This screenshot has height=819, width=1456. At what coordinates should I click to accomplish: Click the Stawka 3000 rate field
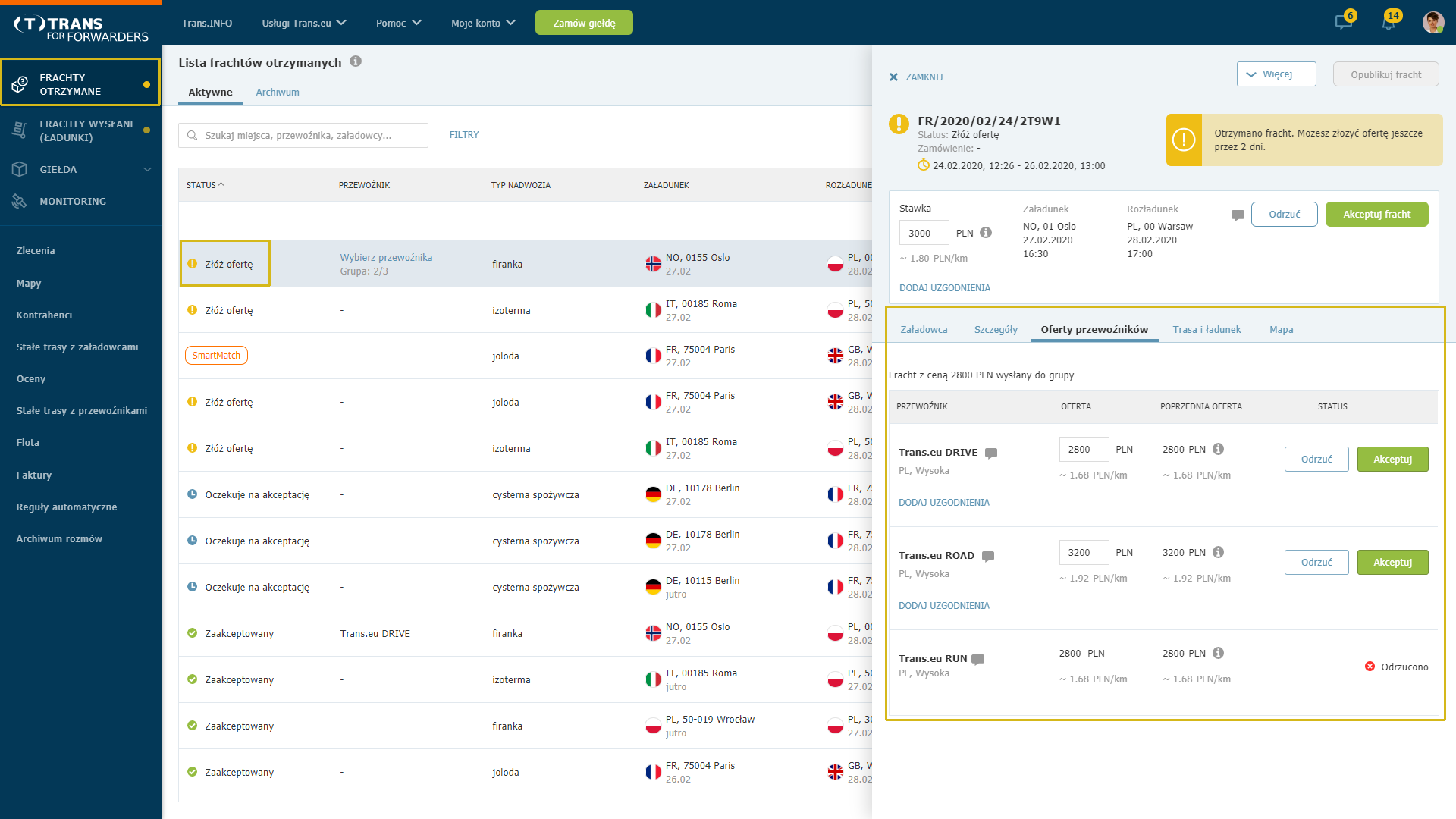pos(924,233)
